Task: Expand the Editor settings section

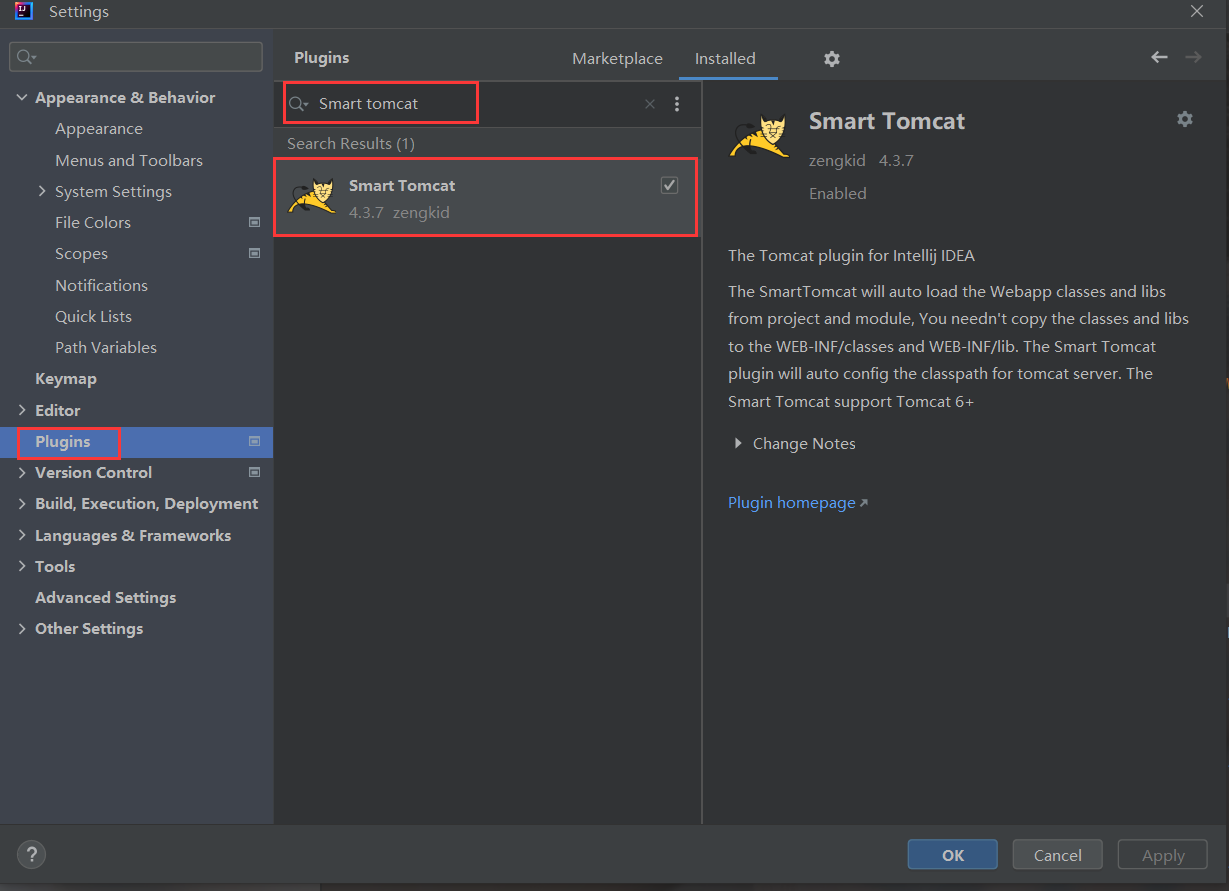Action: click(22, 410)
